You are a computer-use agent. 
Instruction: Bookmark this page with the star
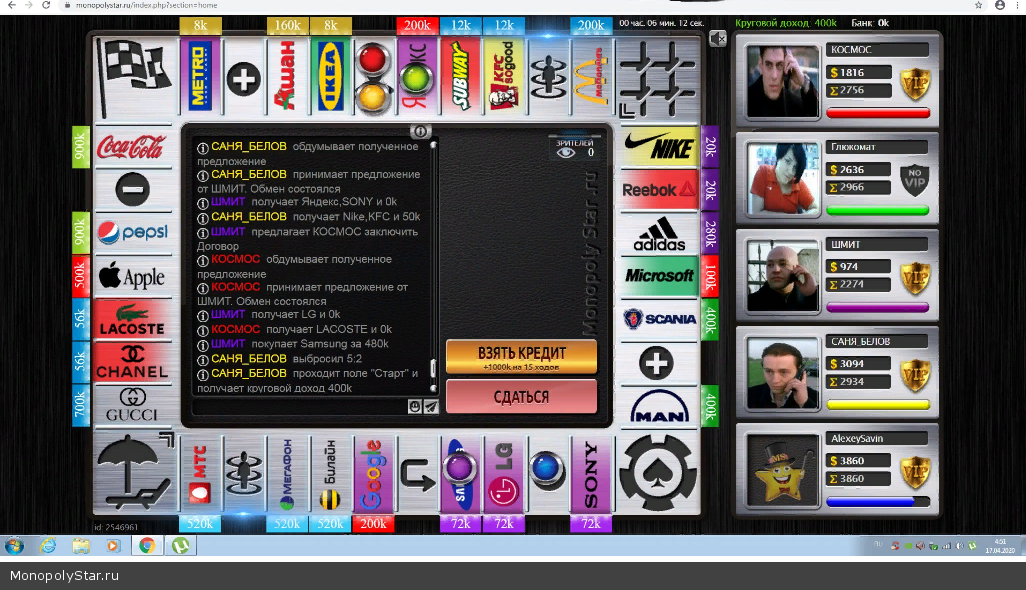click(x=978, y=5)
